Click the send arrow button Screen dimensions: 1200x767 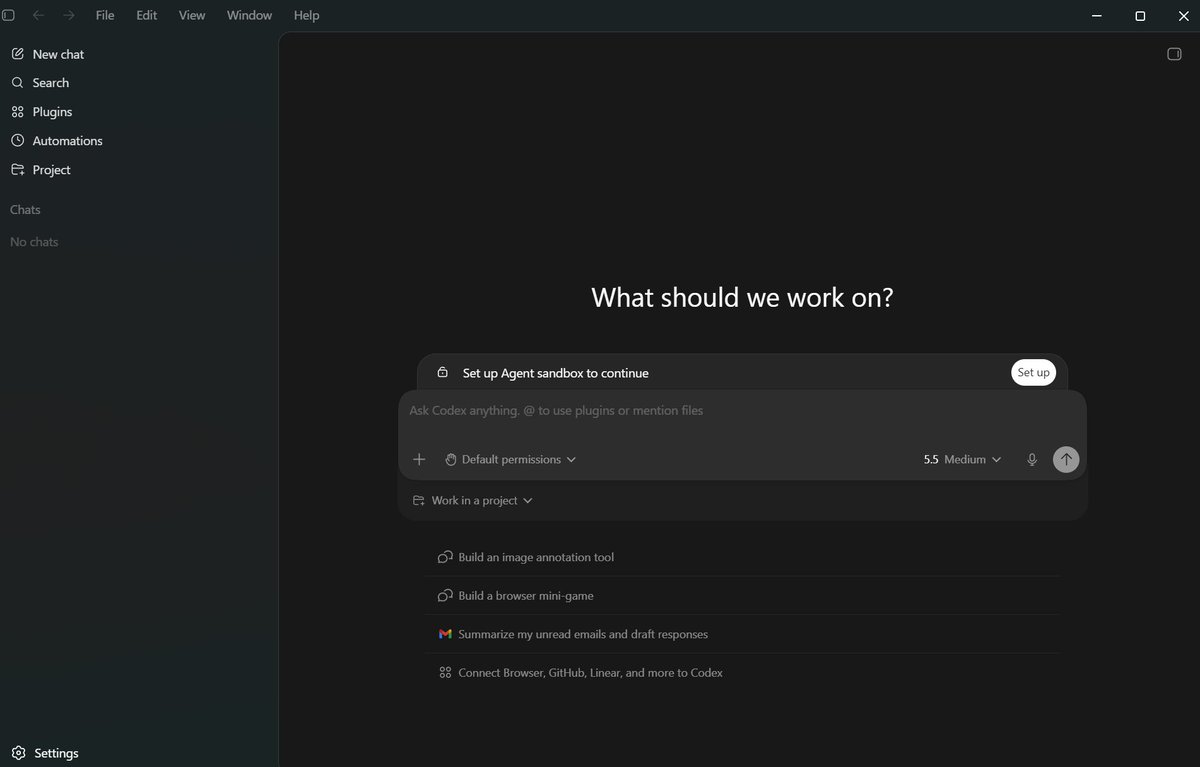(x=1066, y=459)
